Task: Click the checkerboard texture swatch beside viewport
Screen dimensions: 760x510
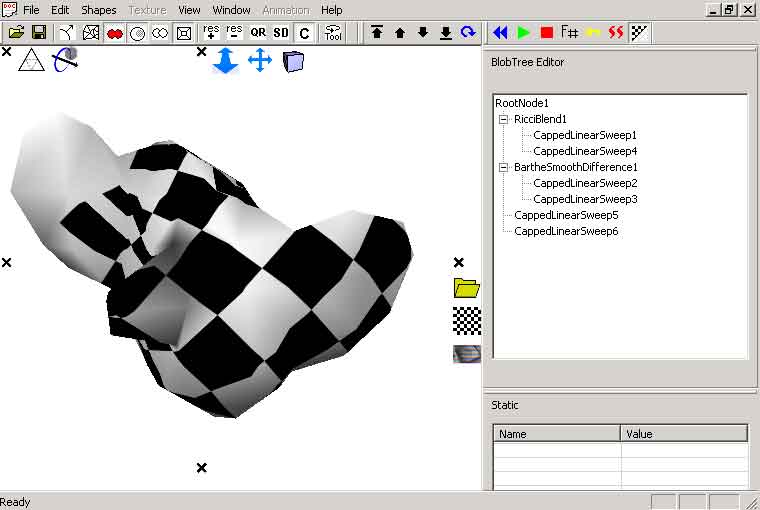Action: click(467, 320)
